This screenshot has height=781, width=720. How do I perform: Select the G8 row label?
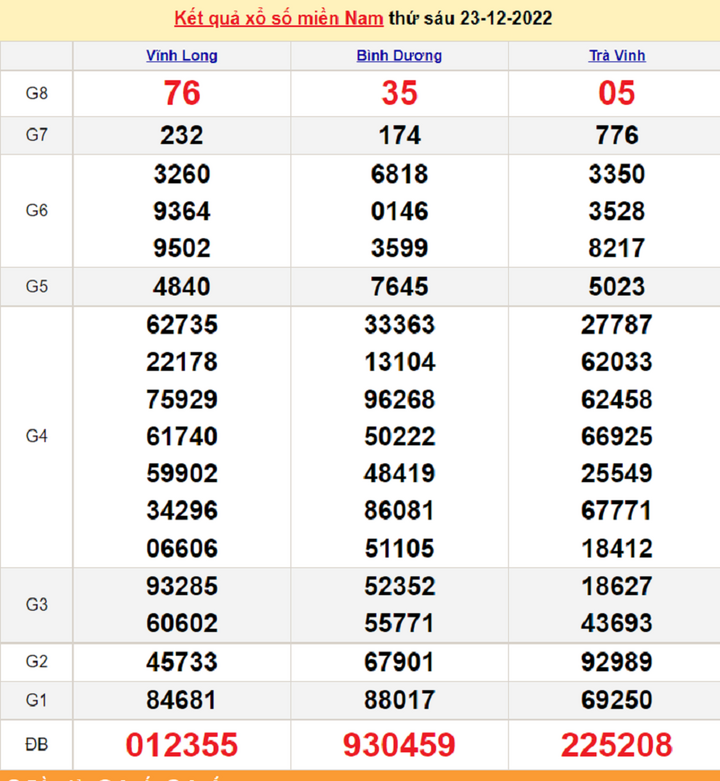37,93
